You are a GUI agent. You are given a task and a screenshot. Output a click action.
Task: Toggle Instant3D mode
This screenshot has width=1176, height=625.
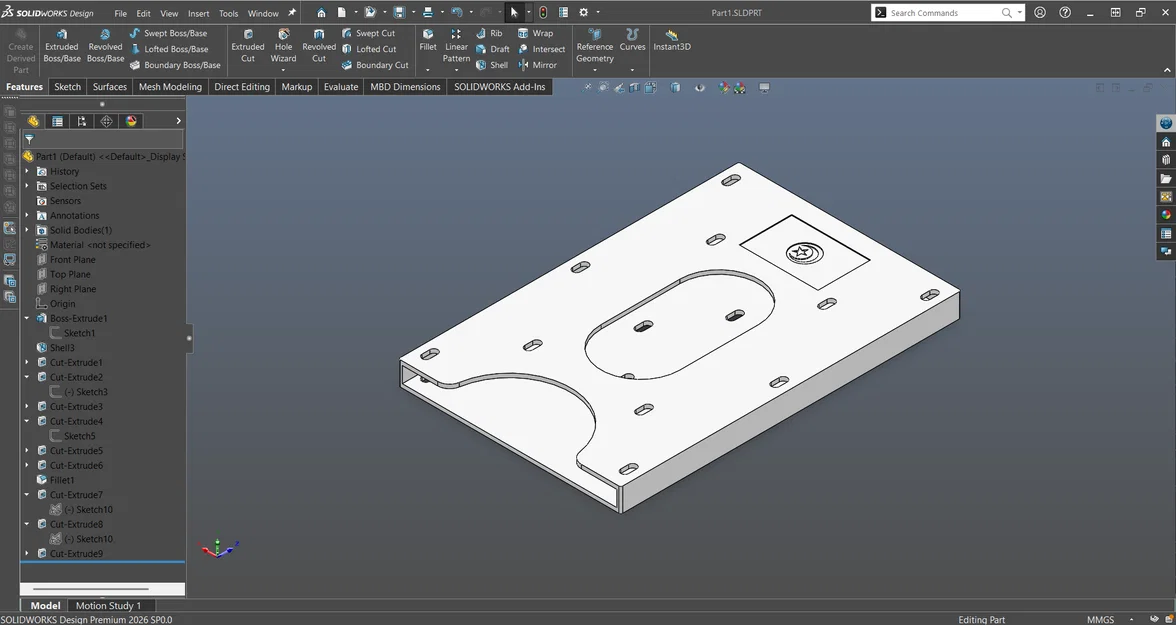[x=672, y=40]
